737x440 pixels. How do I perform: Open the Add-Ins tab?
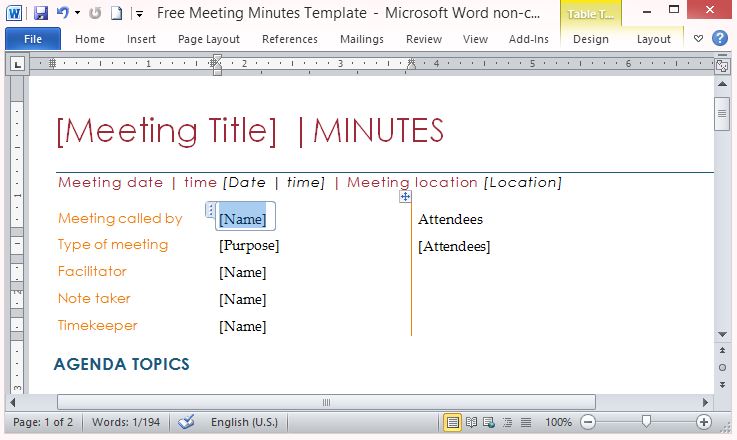528,39
